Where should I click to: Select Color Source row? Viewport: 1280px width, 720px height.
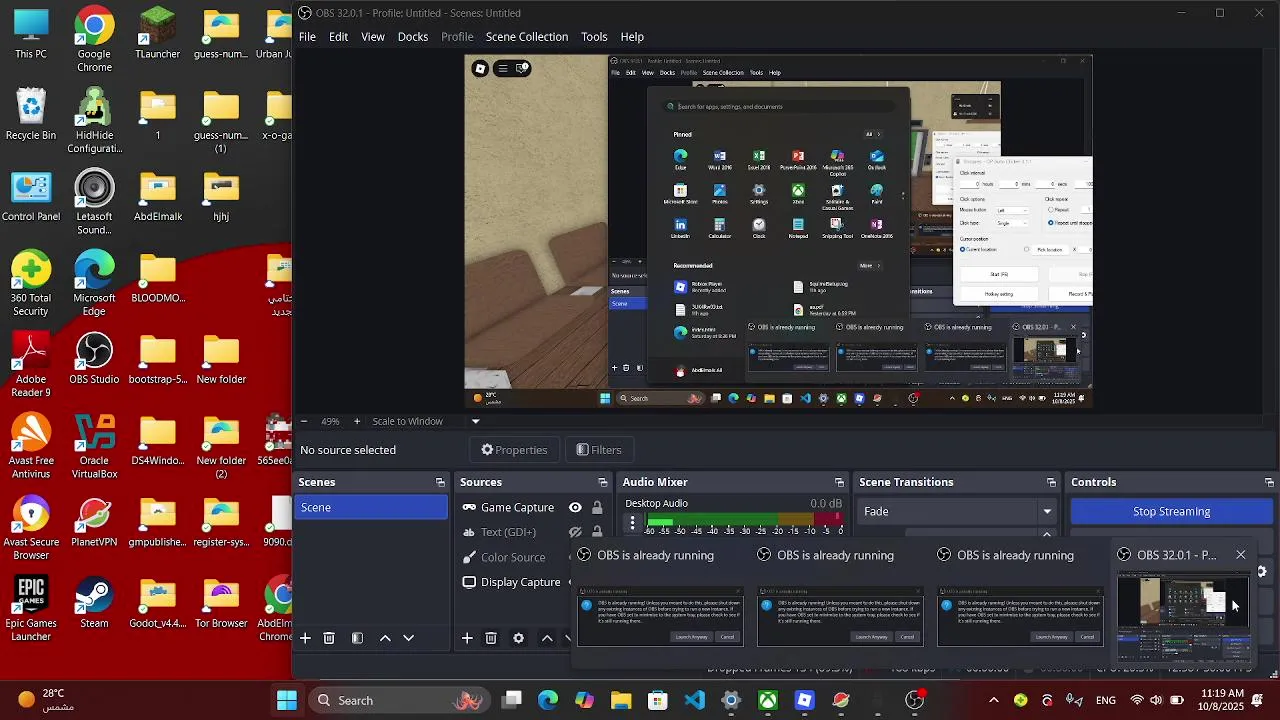coord(514,557)
